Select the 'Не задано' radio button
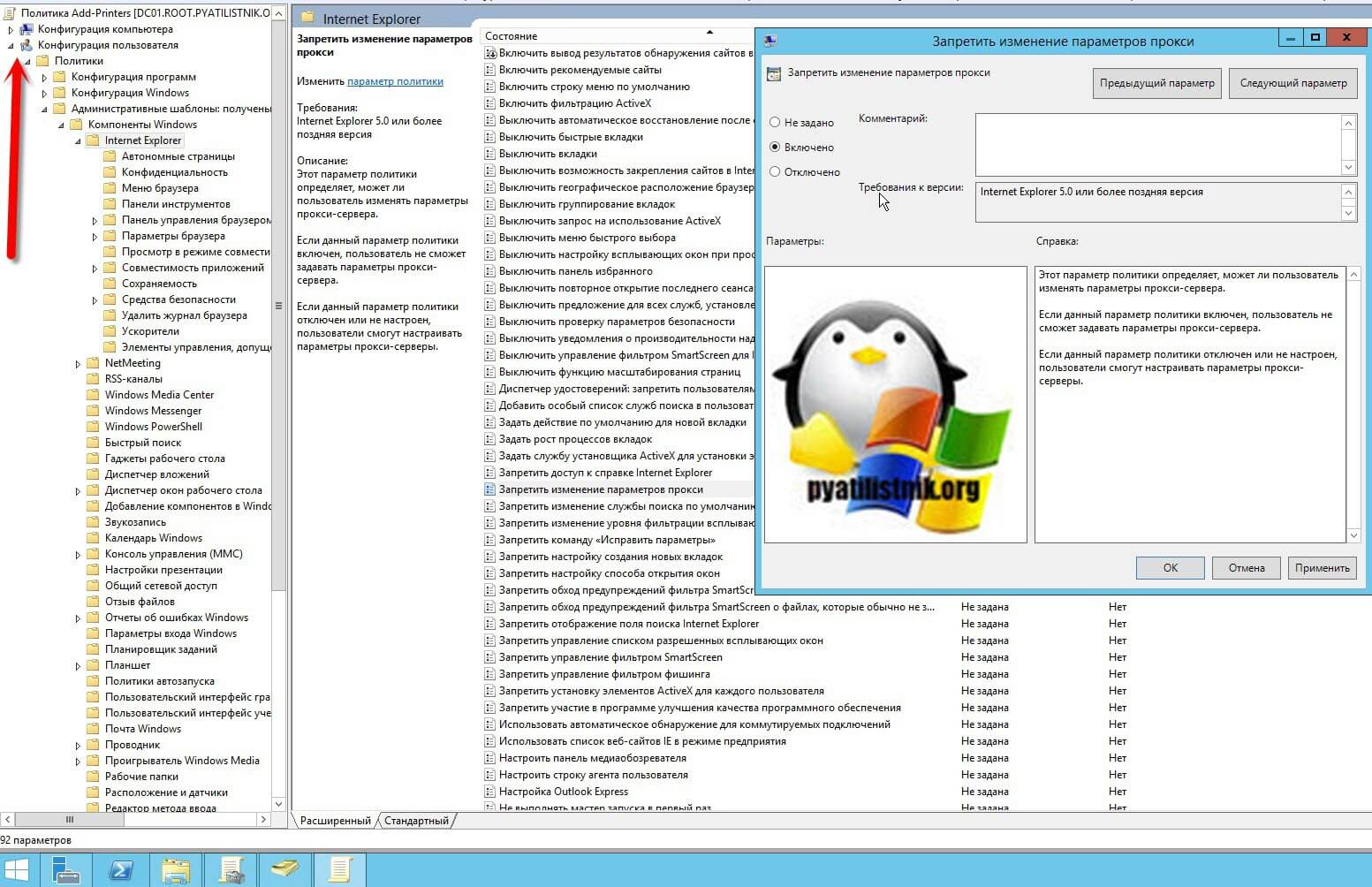This screenshot has height=887, width=1372. pos(775,123)
